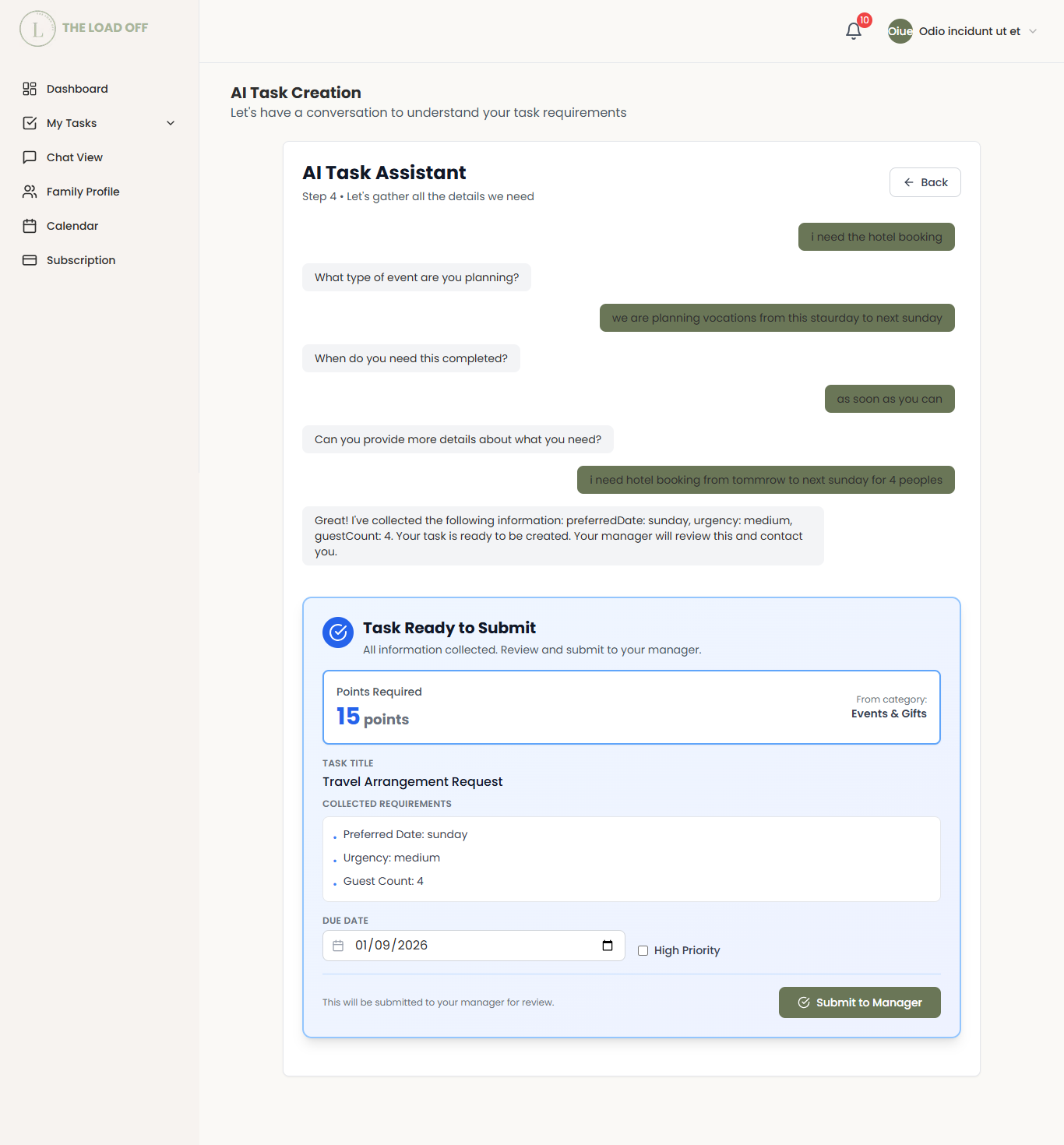
Task: Open the Subscription page
Action: point(100,260)
